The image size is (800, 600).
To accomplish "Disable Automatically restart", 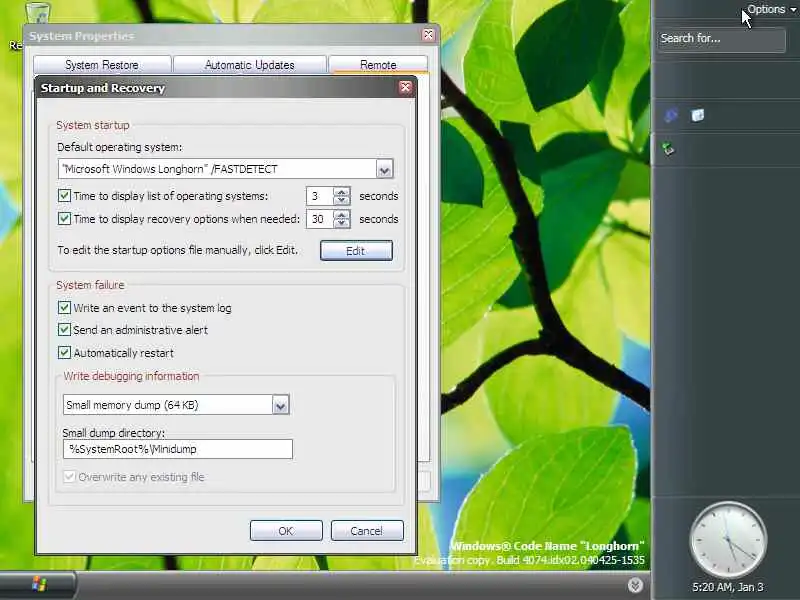I will point(64,353).
